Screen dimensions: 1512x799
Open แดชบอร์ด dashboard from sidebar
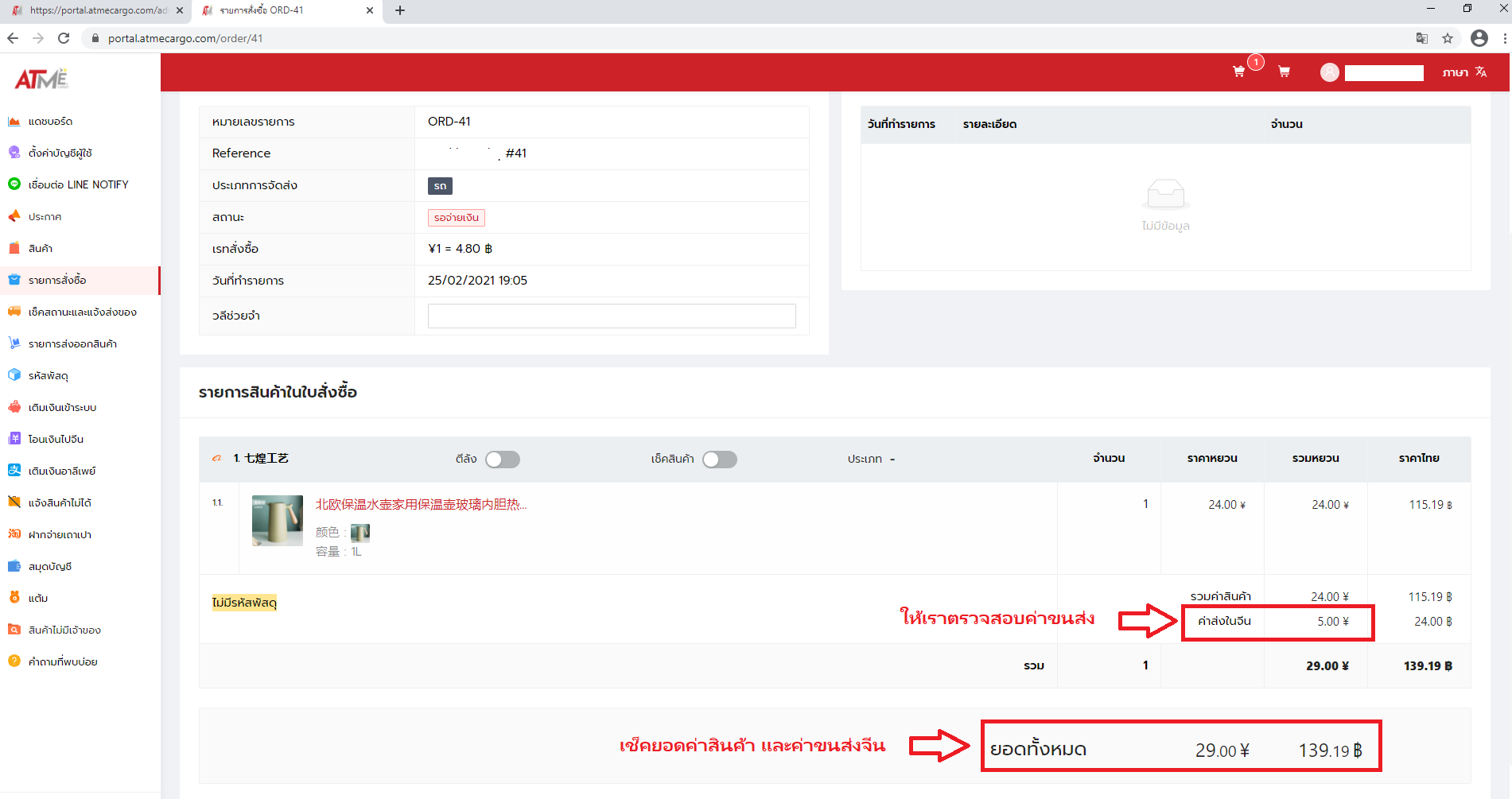50,122
